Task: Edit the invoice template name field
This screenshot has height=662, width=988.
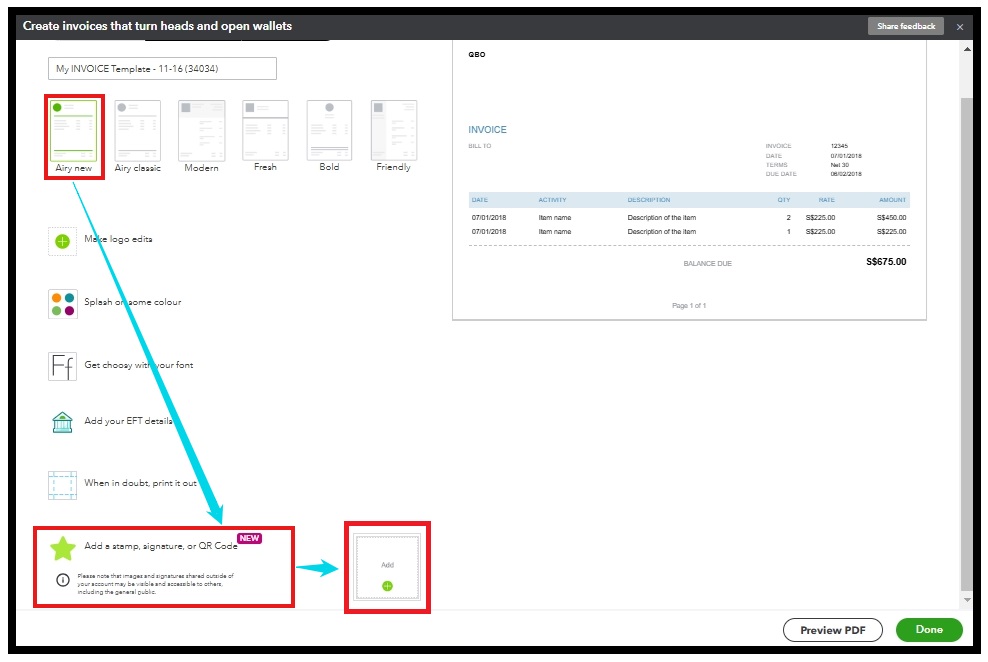Action: [x=162, y=68]
